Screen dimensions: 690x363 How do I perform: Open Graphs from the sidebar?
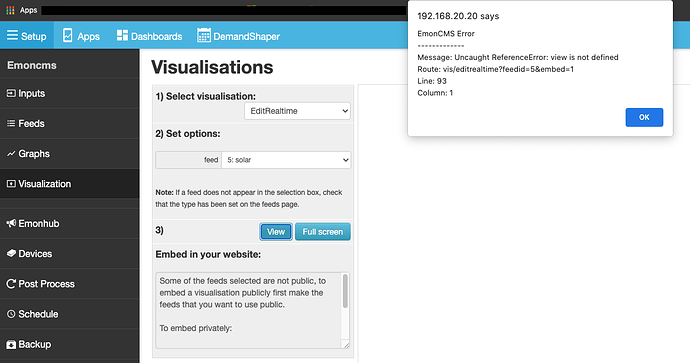click(70, 154)
